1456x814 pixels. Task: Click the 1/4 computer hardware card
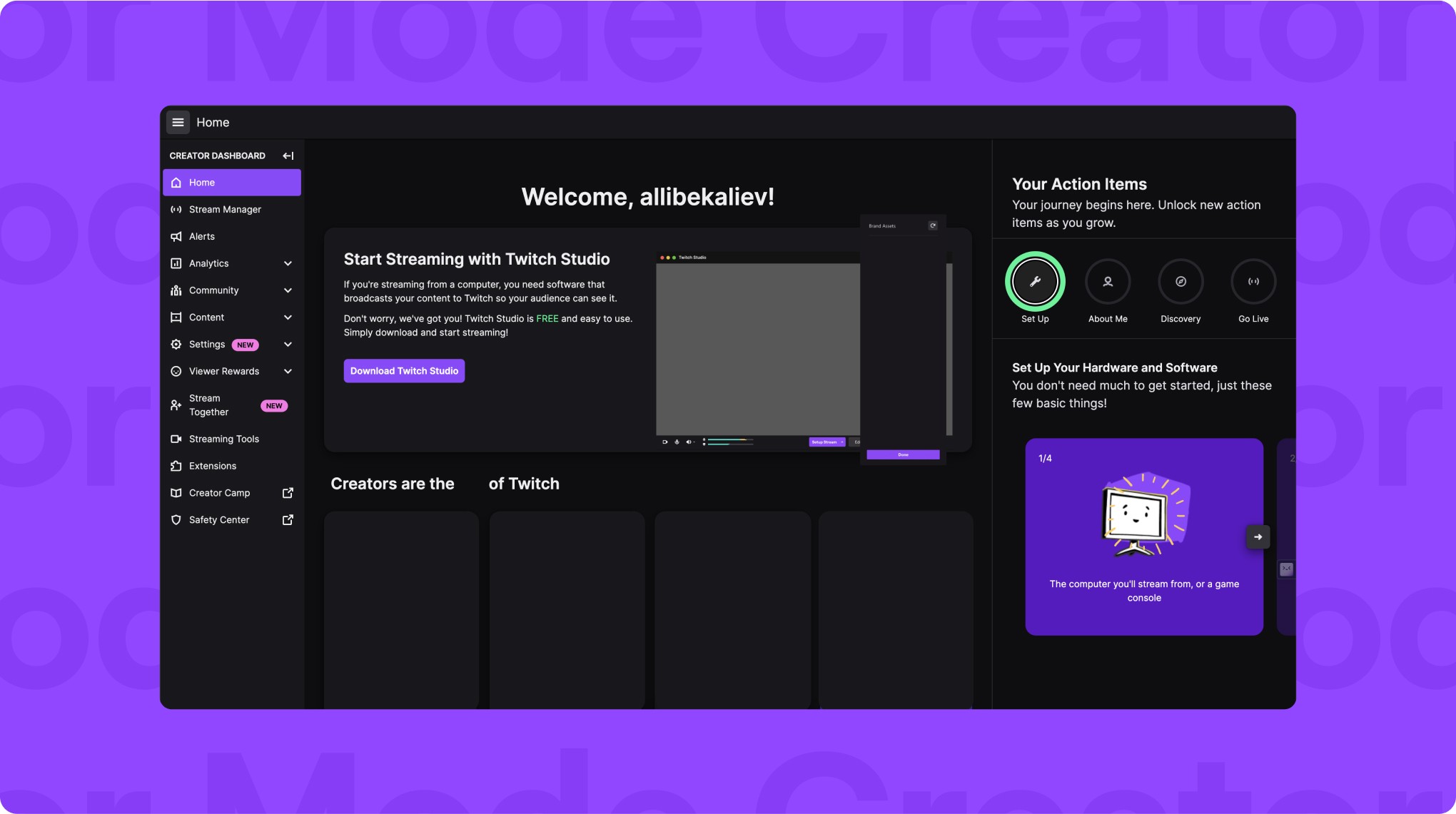pos(1143,536)
